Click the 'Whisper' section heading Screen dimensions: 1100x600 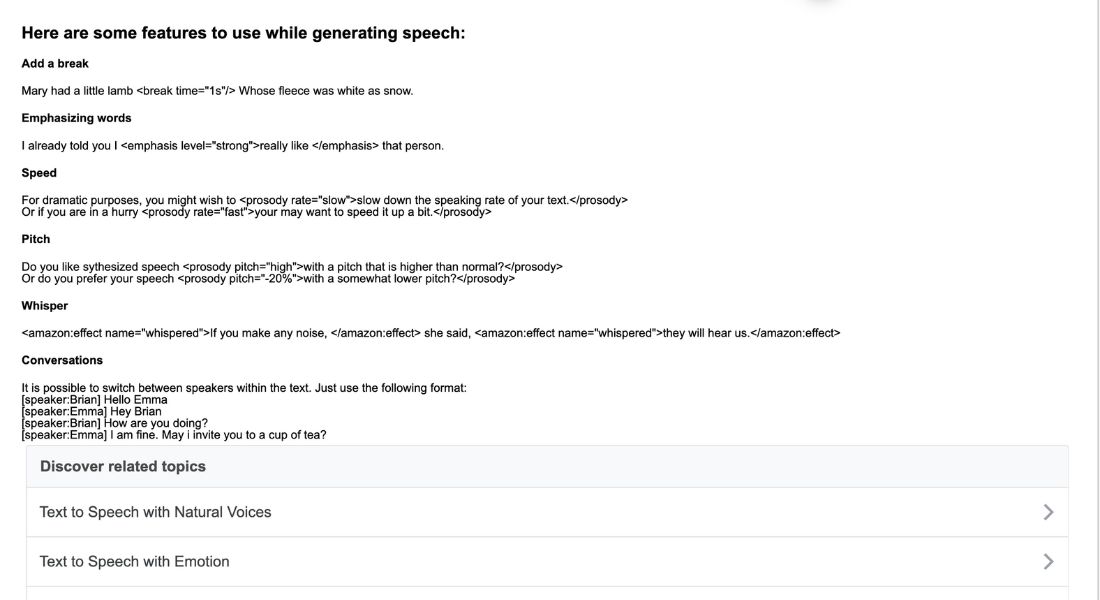point(45,306)
